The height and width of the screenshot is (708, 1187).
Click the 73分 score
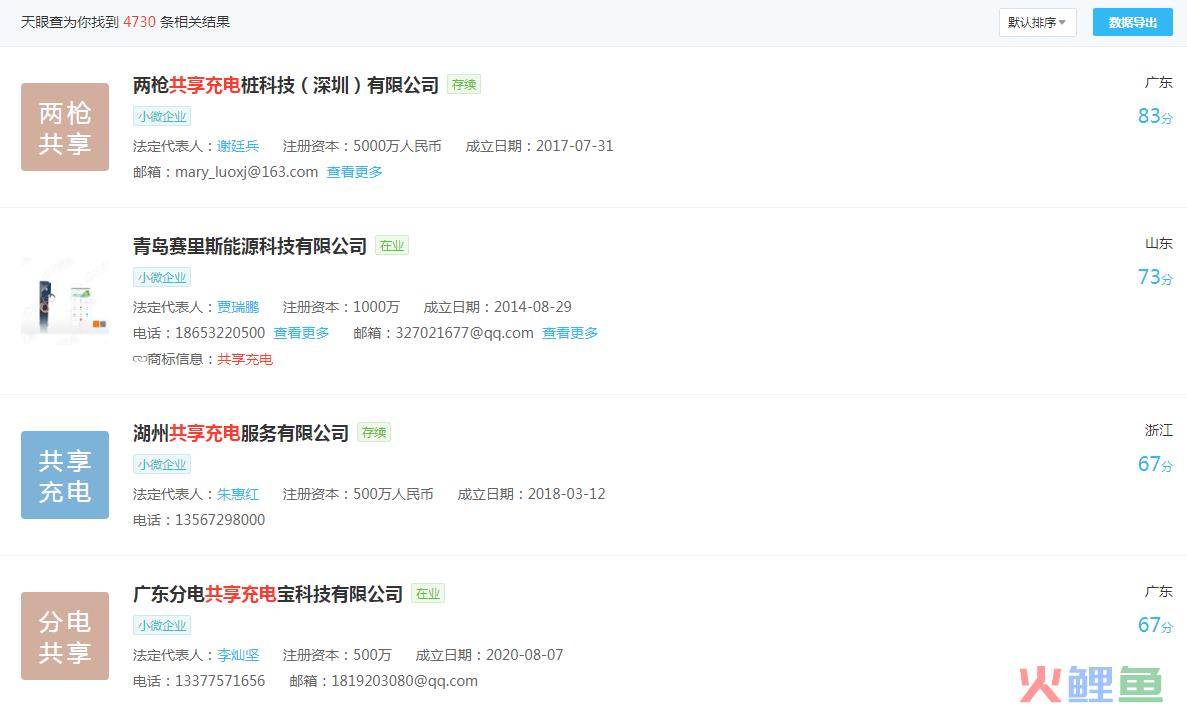click(1155, 278)
